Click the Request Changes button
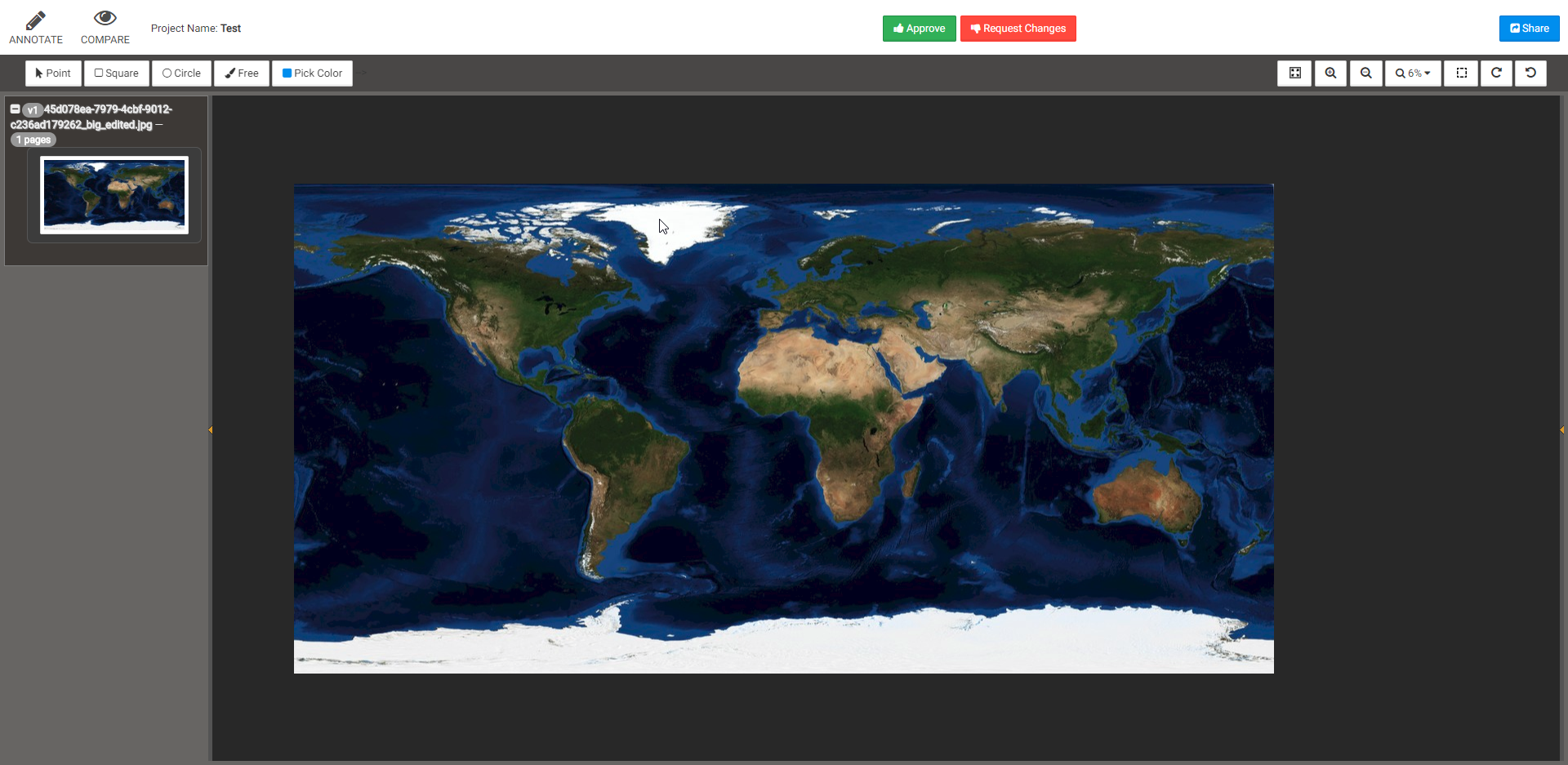1568x765 pixels. 1018,29
